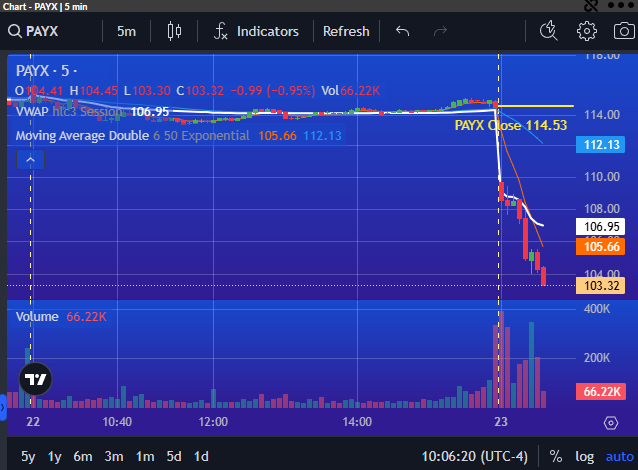This screenshot has height=470, width=638.
Task: Select the 3m date range
Action: [114, 457]
